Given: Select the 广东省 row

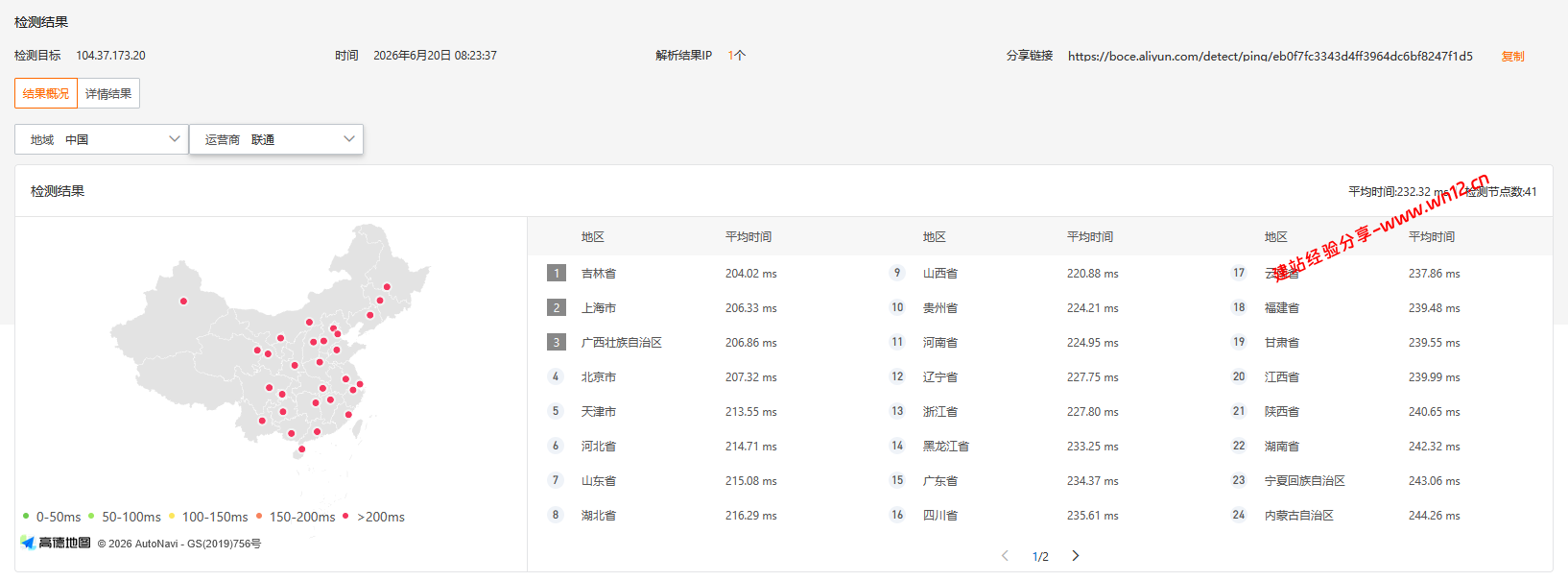Looking at the screenshot, I should (1040, 481).
